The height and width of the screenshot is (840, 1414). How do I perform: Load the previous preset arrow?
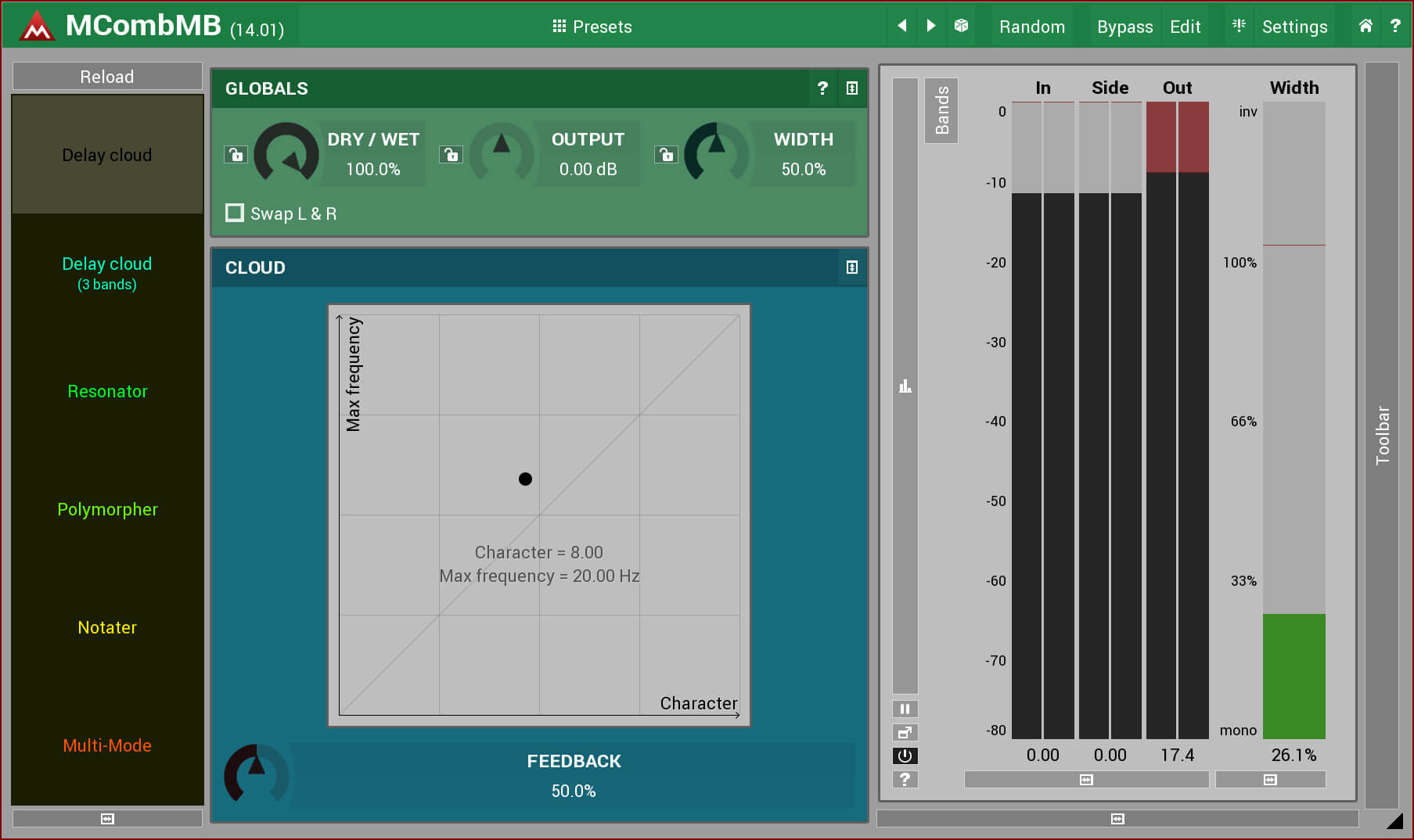[x=901, y=26]
